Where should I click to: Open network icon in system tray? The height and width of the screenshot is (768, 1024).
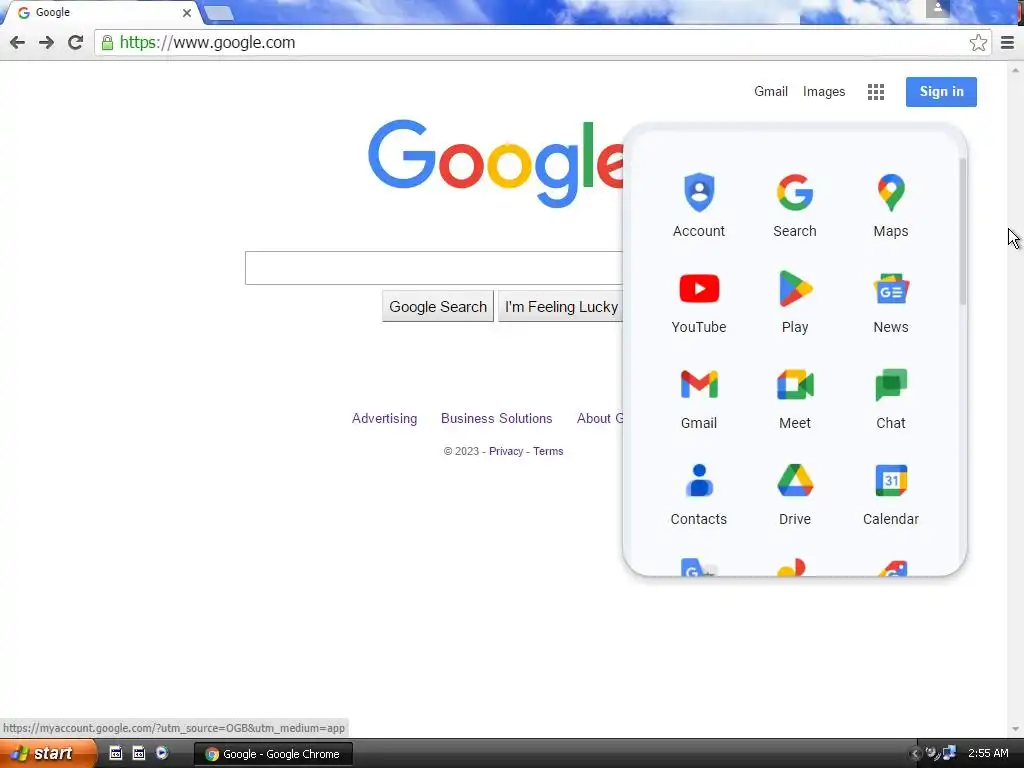pyautogui.click(x=949, y=753)
